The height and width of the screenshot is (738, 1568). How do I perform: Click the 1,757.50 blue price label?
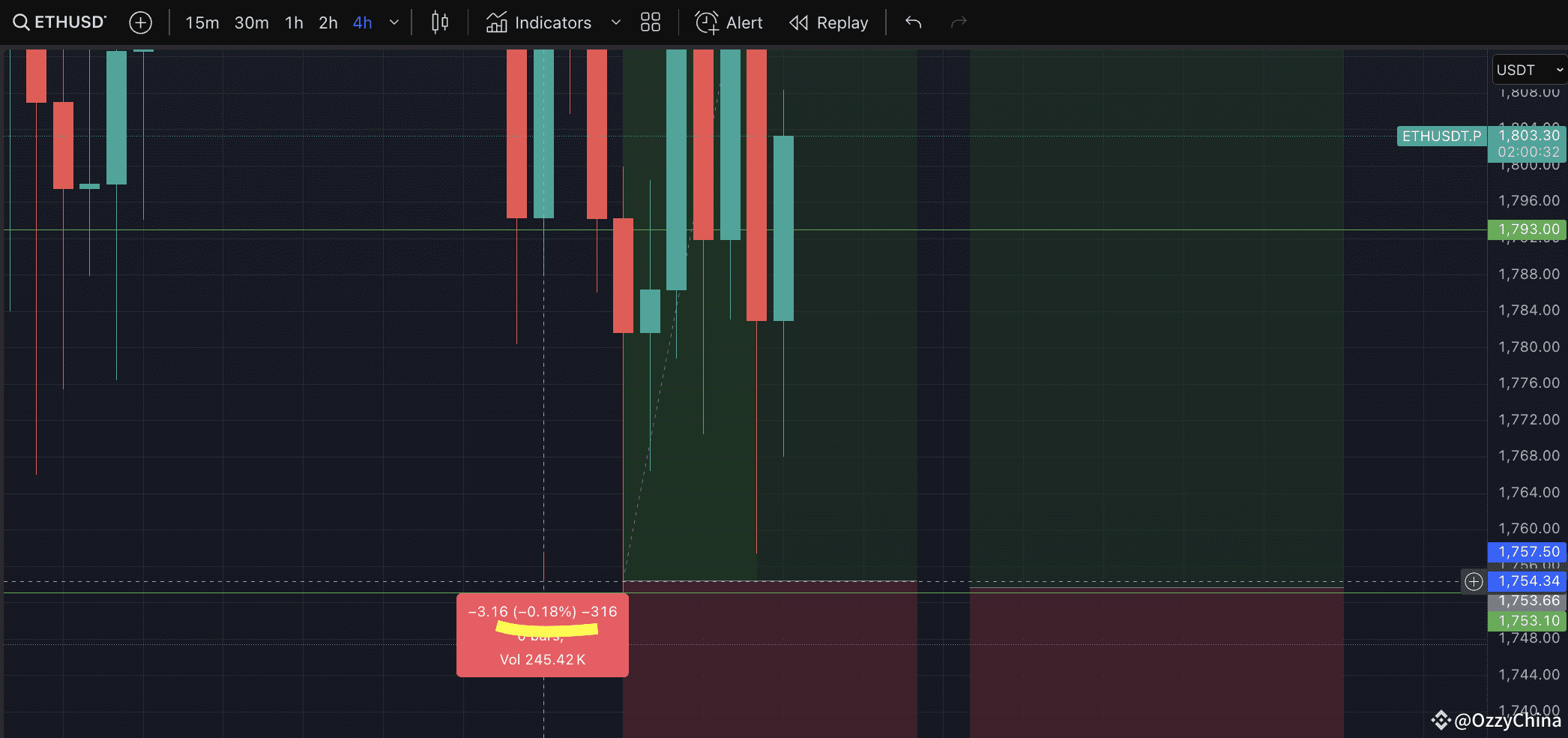coord(1528,551)
